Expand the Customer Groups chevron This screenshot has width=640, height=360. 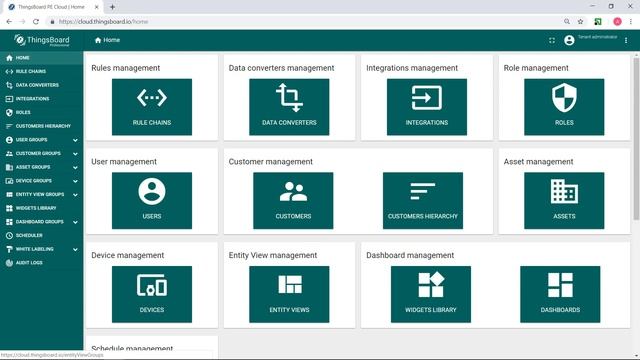tap(75, 154)
